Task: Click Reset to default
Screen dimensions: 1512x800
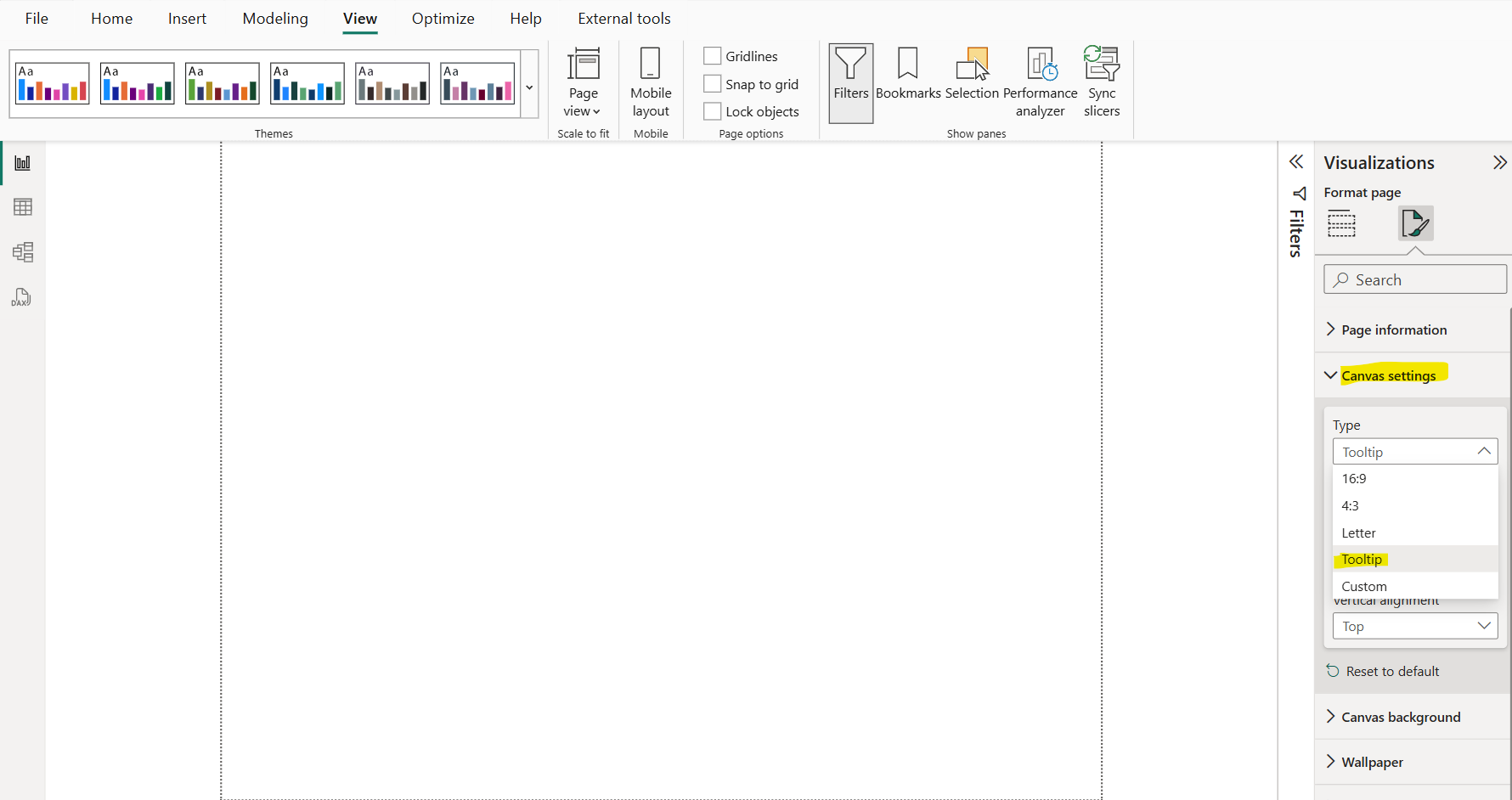Action: click(x=1392, y=671)
